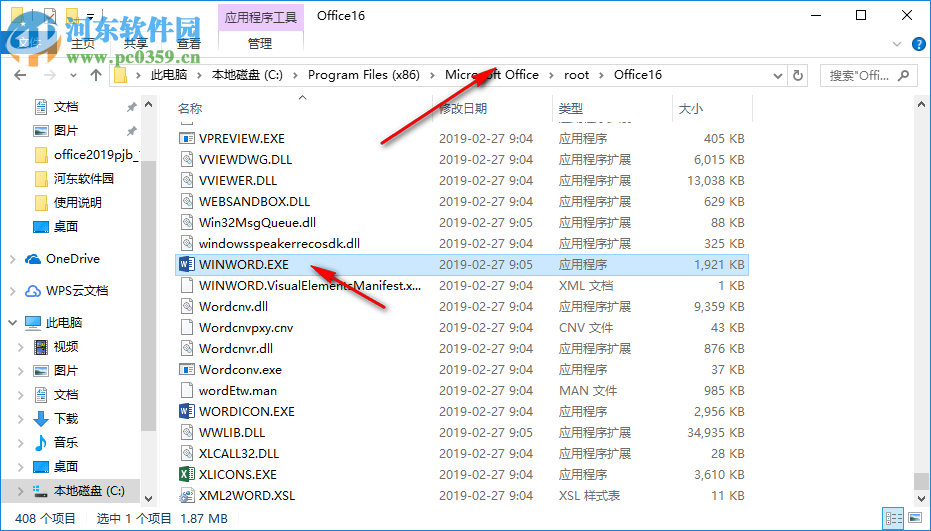Image resolution: width=931 pixels, height=531 pixels.
Task: Select the wordEtw.man file icon
Action: (187, 390)
